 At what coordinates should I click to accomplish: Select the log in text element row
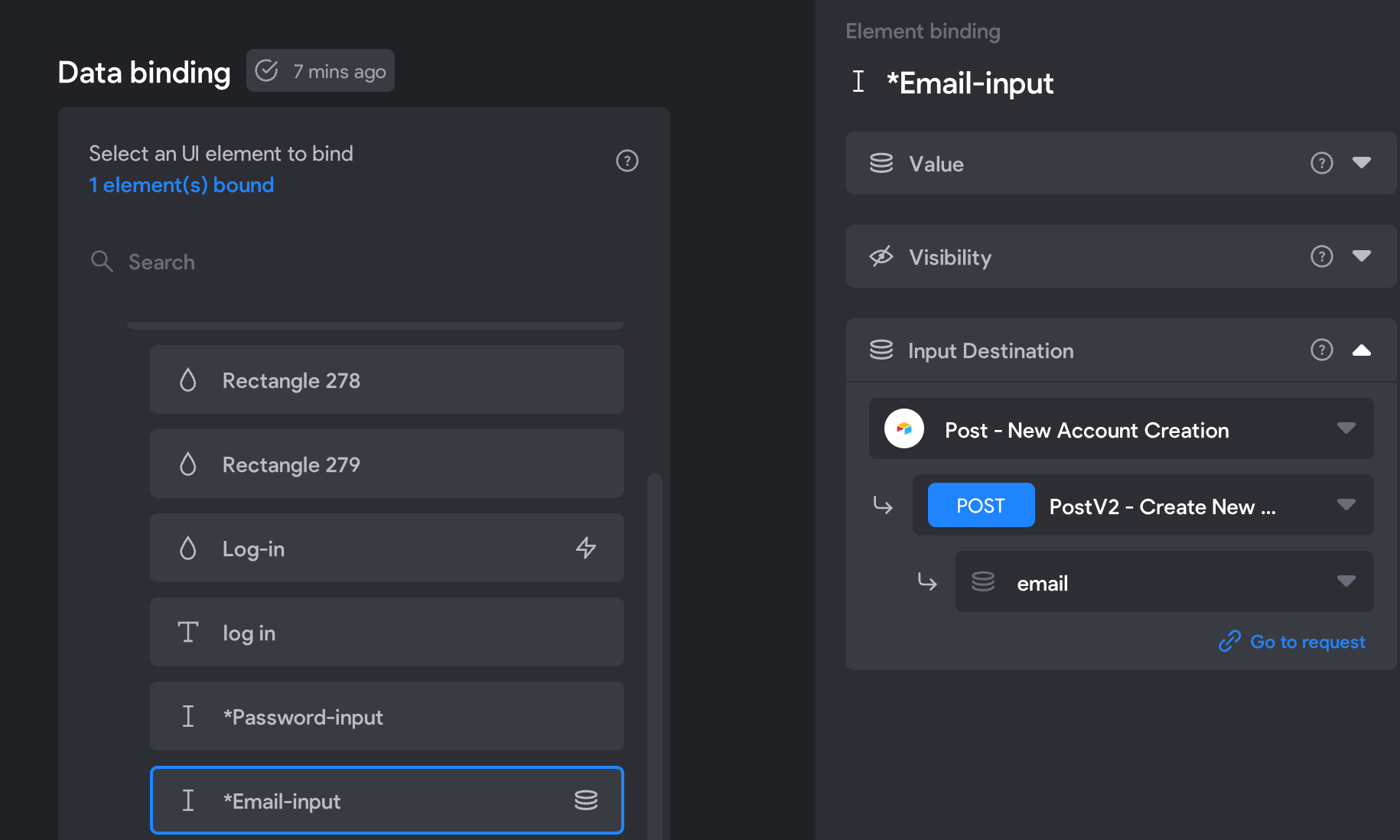point(387,632)
